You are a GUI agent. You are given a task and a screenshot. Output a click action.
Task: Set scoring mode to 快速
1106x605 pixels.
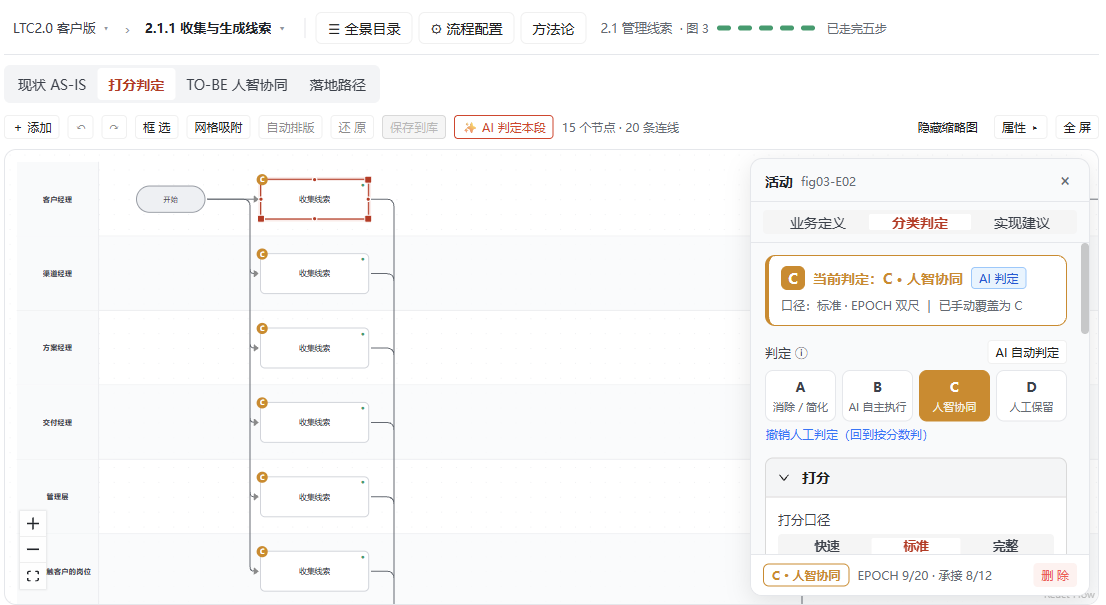(827, 546)
